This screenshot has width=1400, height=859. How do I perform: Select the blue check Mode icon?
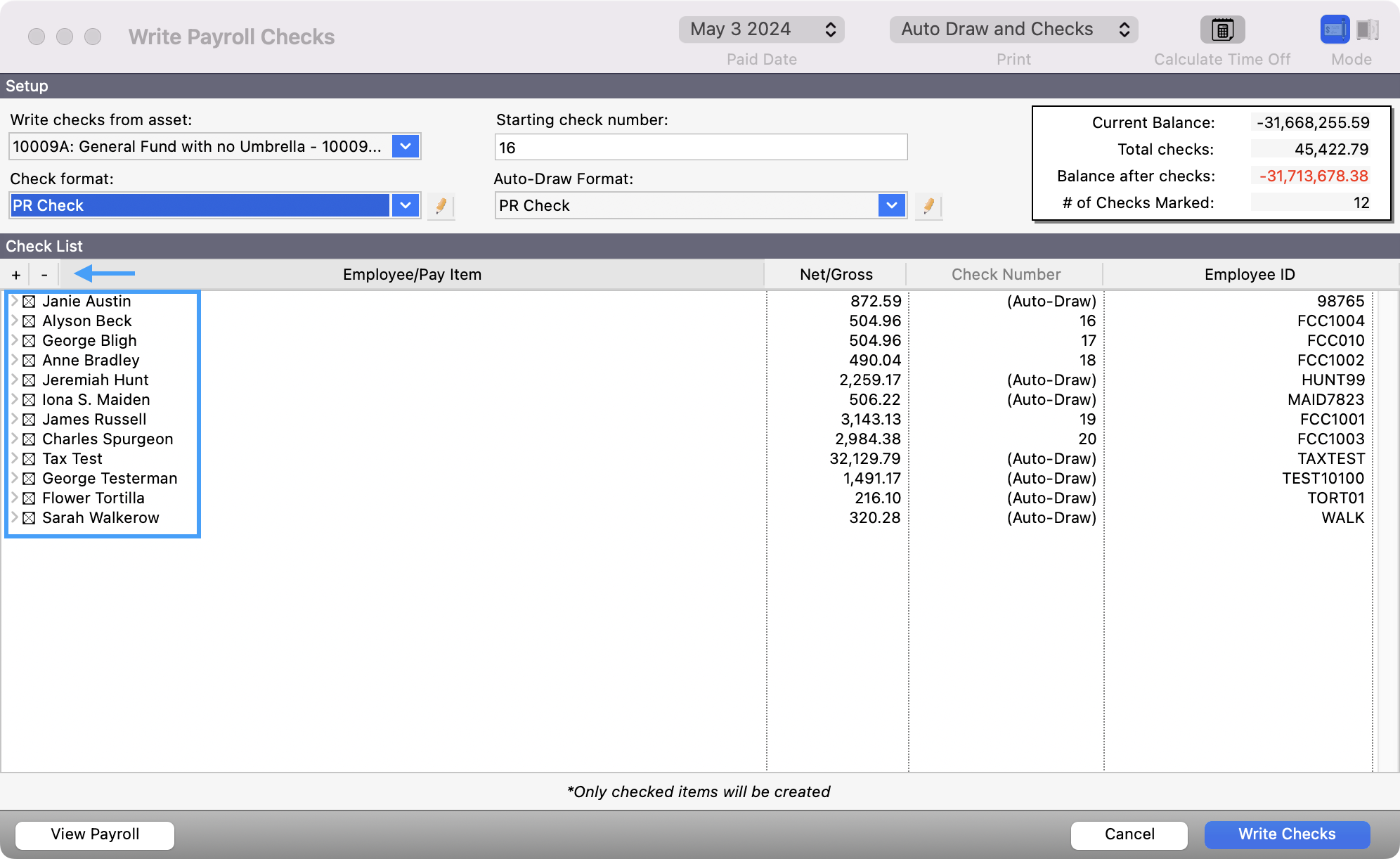pos(1334,30)
